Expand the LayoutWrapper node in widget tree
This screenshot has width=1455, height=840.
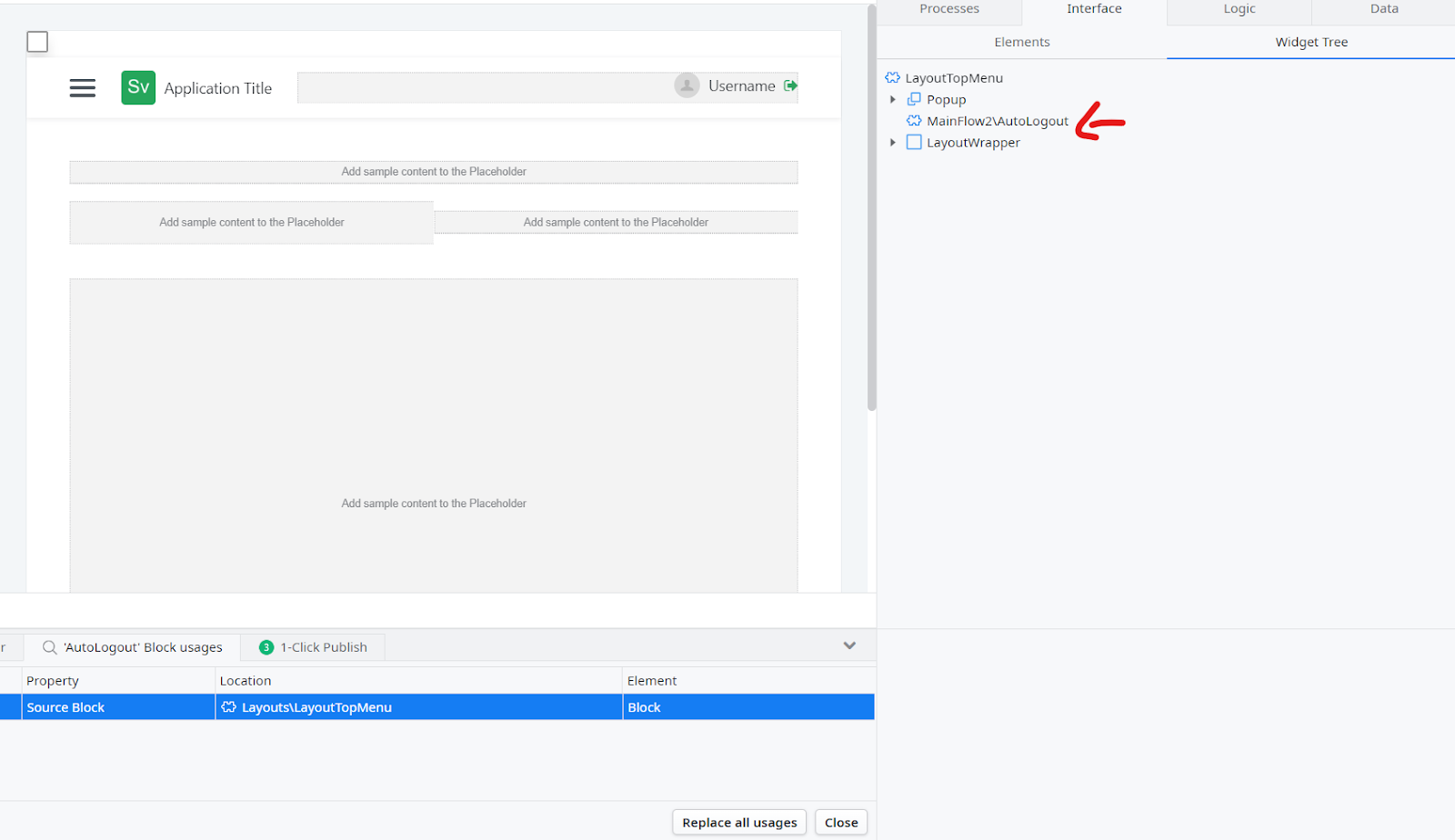(893, 143)
